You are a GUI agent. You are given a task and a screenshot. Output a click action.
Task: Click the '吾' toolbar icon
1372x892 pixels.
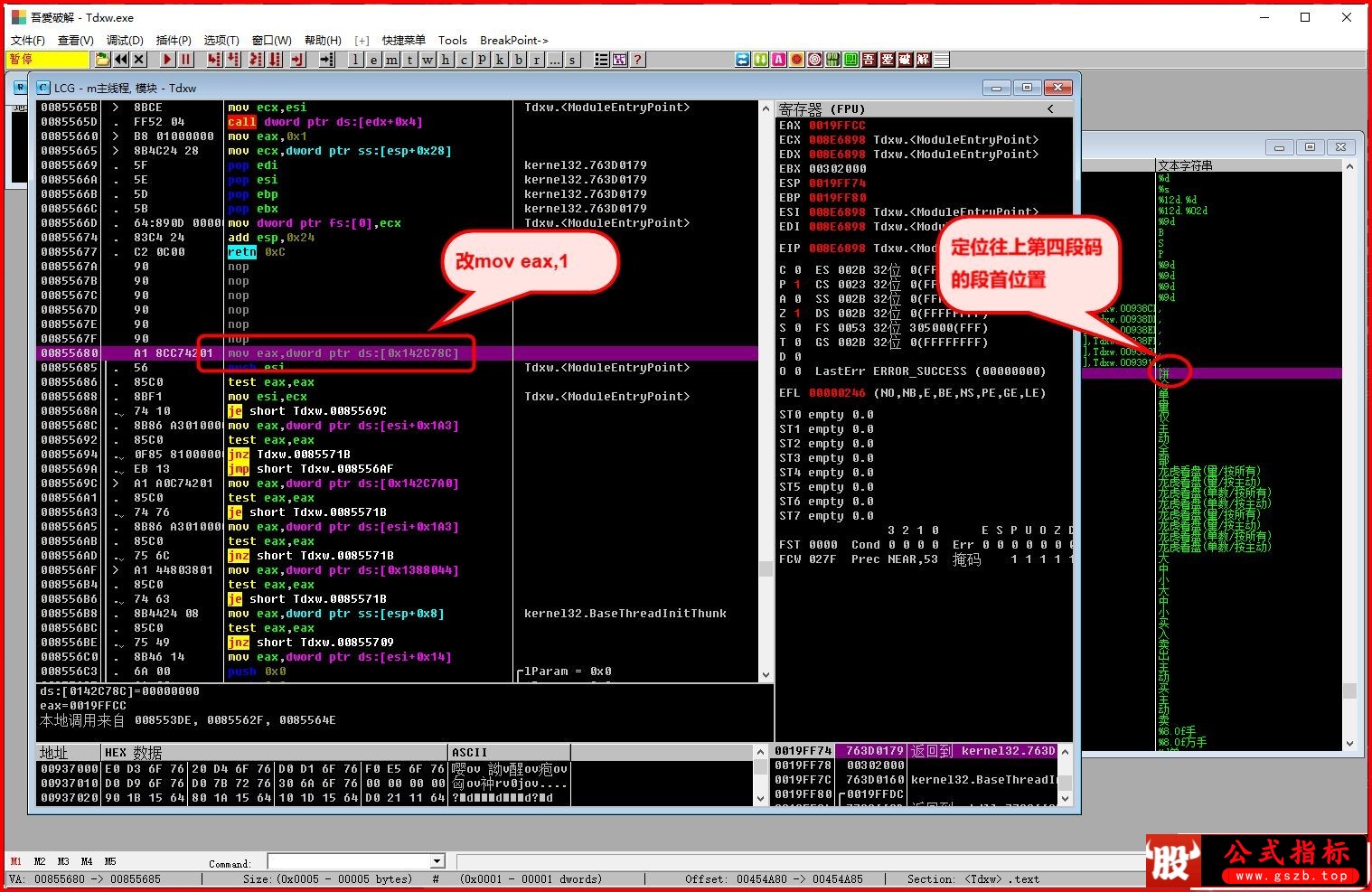click(x=869, y=60)
